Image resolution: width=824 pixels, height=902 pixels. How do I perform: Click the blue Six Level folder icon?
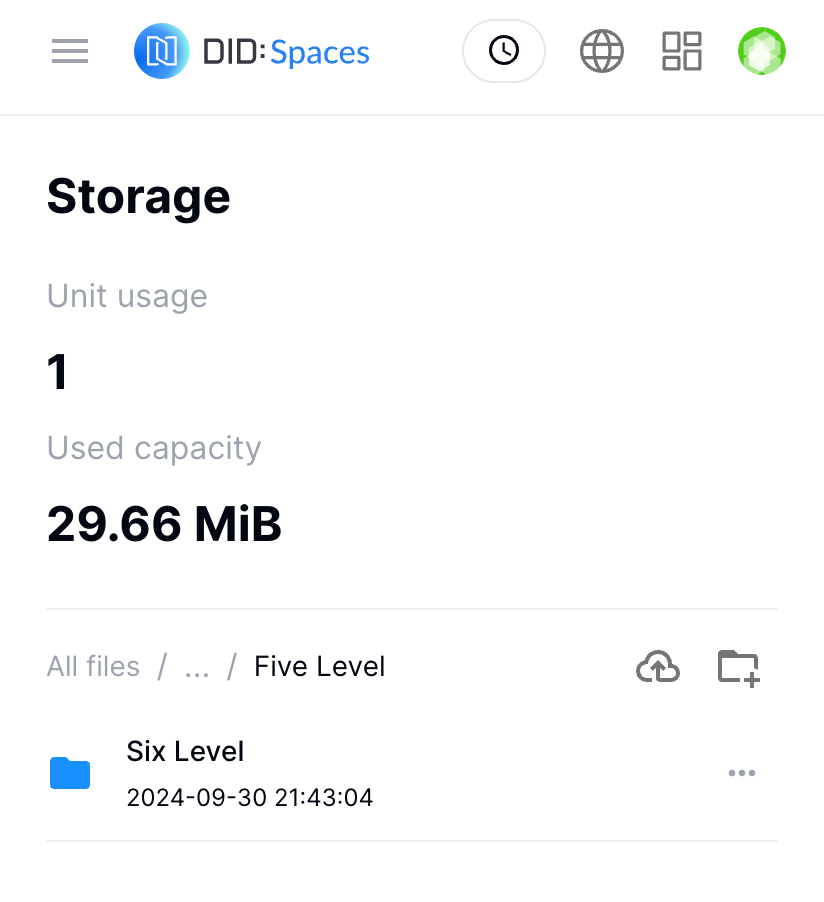pos(70,773)
